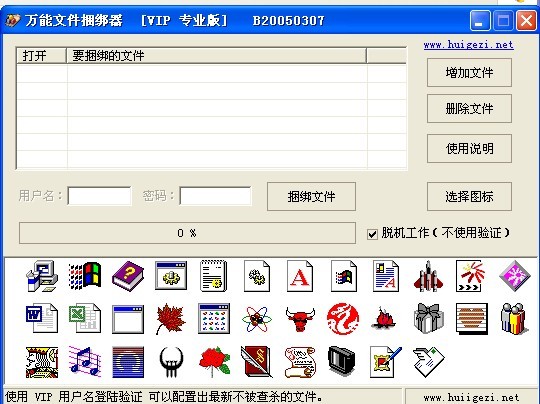Click the 增加文件 button
This screenshot has height=404, width=540.
point(469,73)
